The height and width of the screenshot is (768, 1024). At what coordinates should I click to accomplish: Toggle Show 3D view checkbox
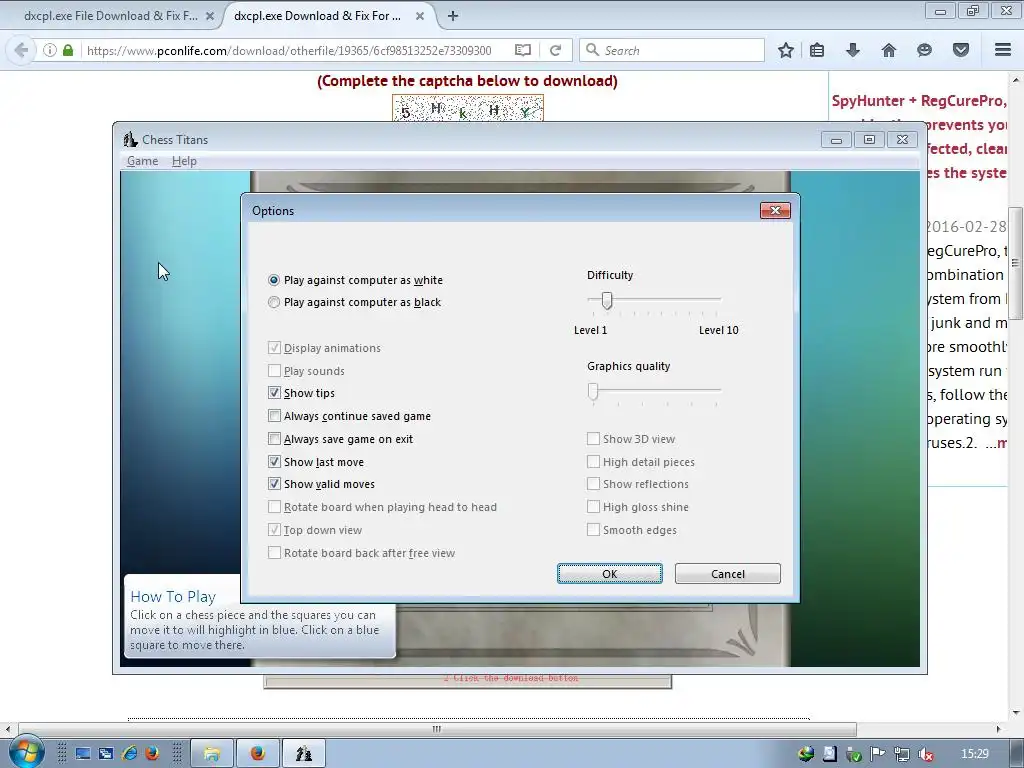593,439
